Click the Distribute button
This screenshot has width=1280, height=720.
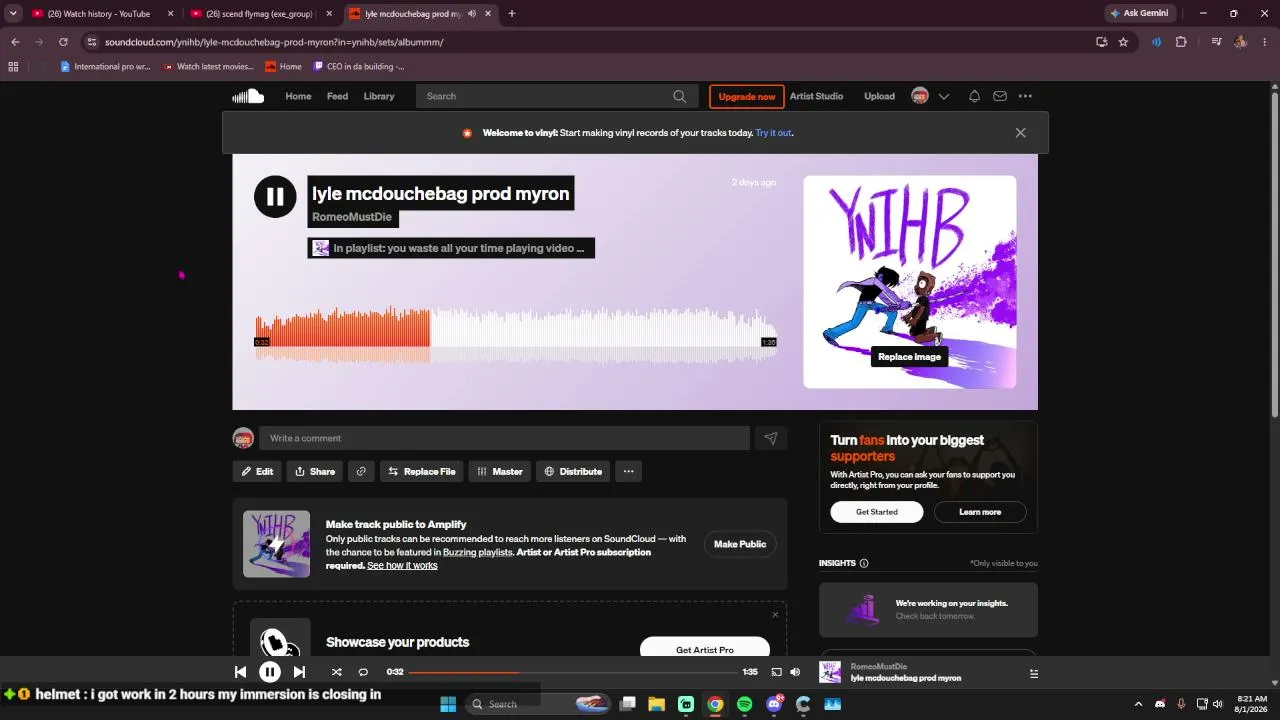573,471
